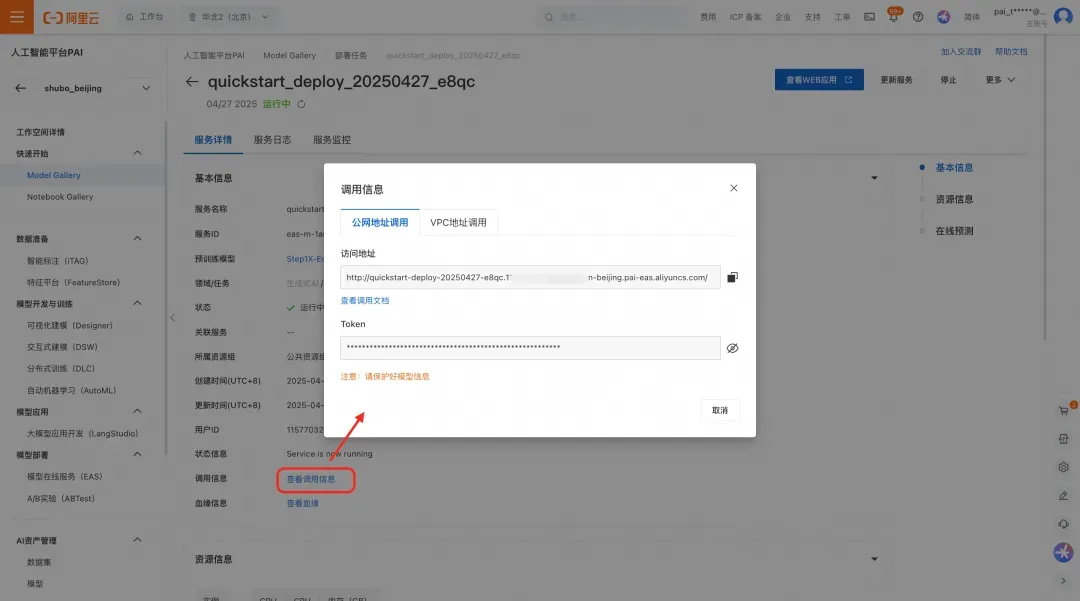Open Model Gallery breadcrumb
The image size is (1080, 601).
point(289,55)
